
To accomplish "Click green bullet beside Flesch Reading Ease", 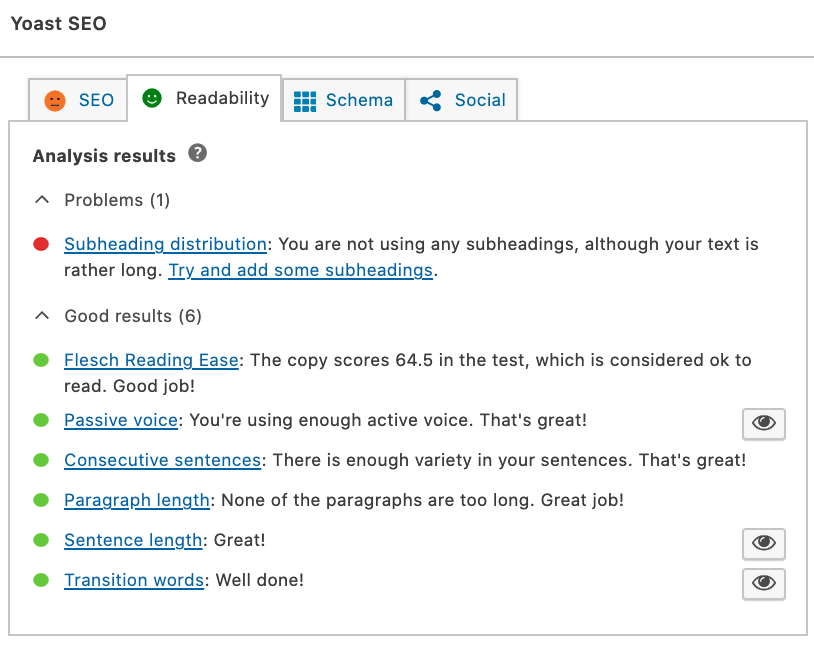I will [41, 360].
